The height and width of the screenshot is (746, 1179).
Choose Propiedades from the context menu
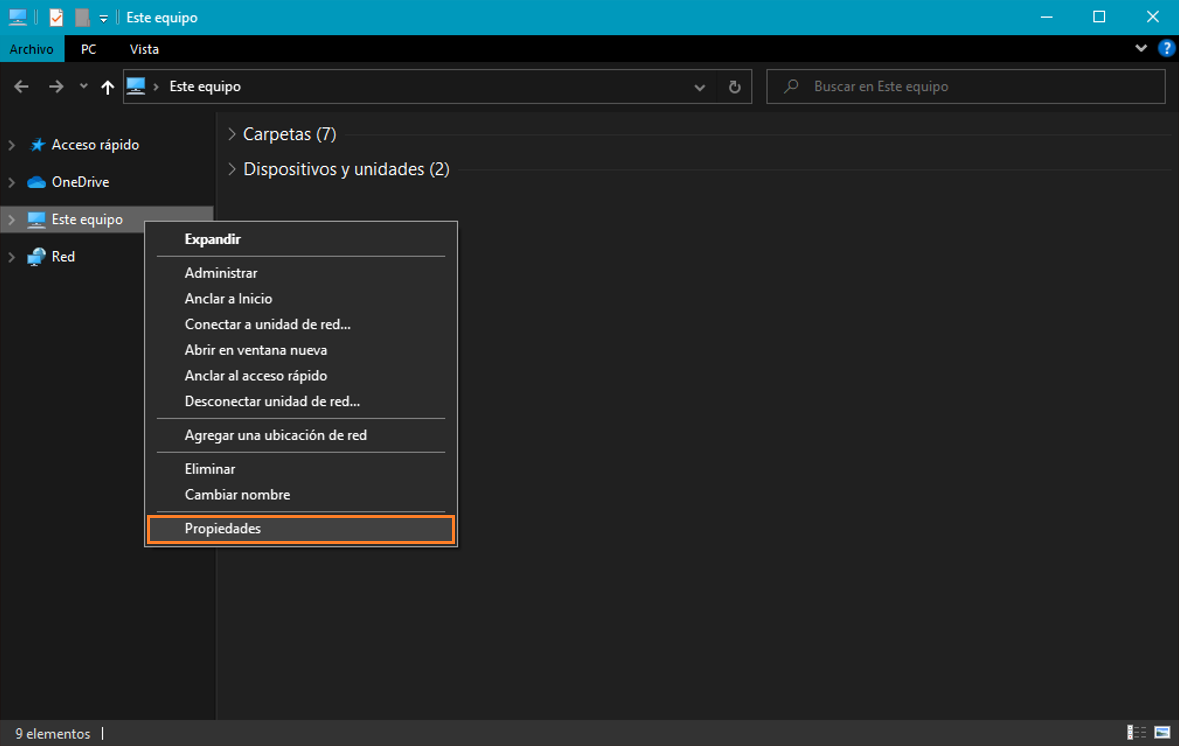[223, 529]
